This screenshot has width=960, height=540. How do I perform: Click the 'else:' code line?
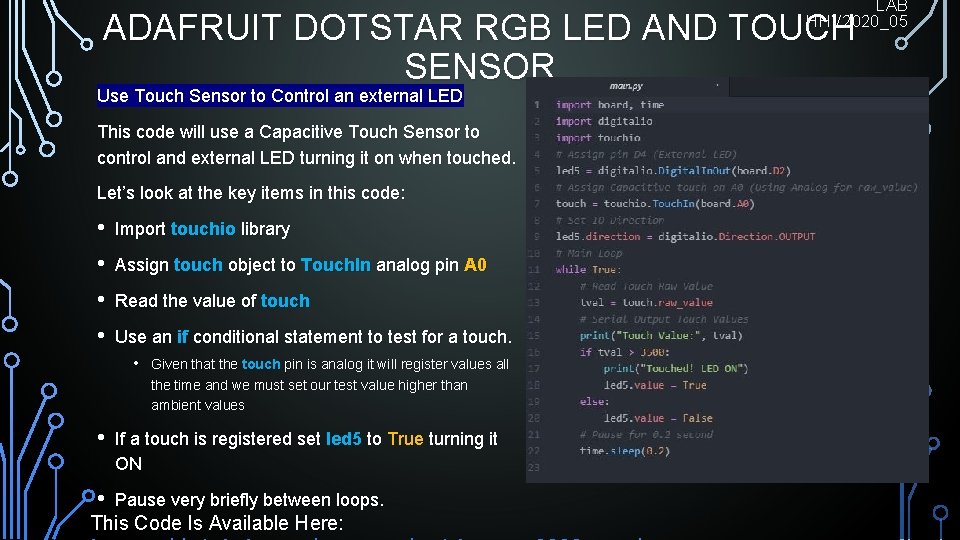[594, 402]
